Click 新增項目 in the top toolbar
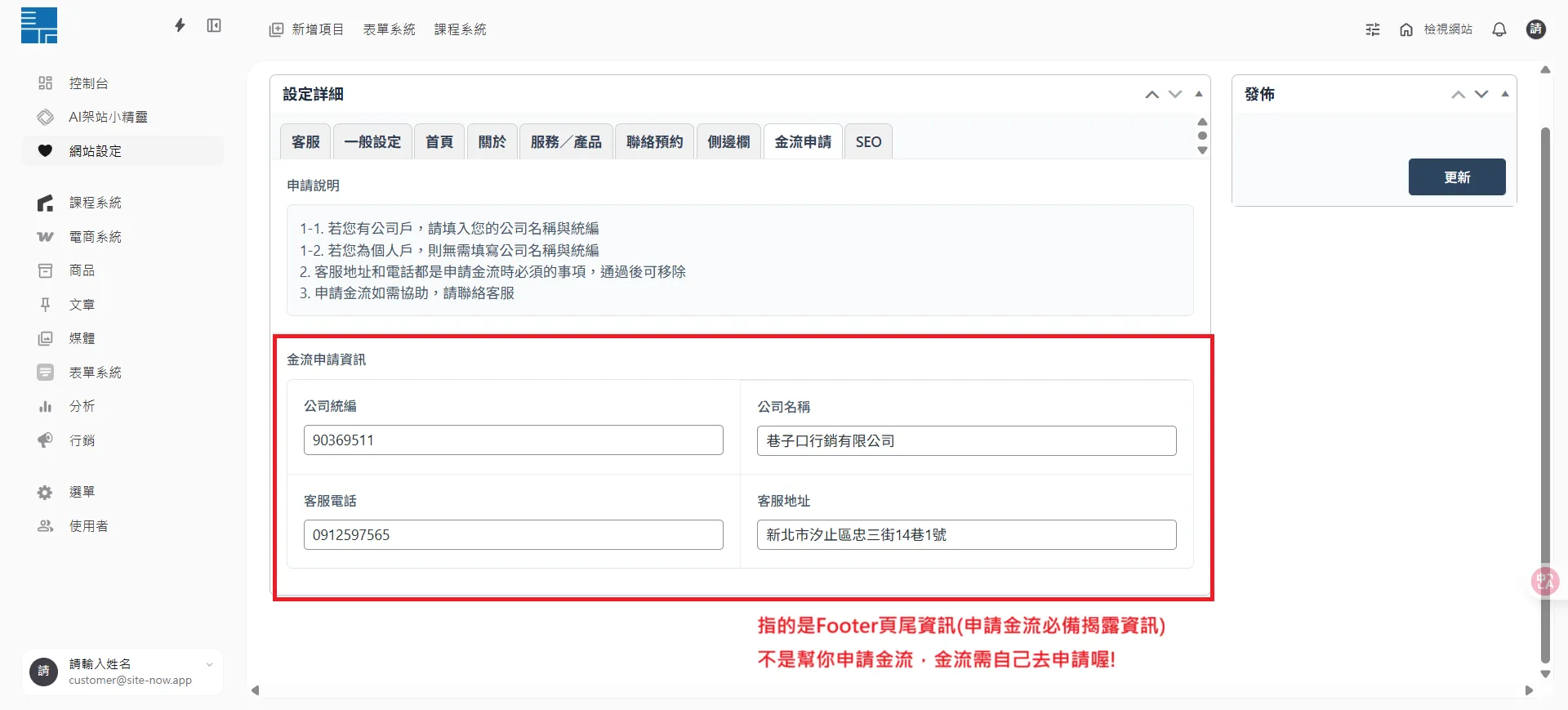Viewport: 1568px width, 710px height. click(x=308, y=29)
